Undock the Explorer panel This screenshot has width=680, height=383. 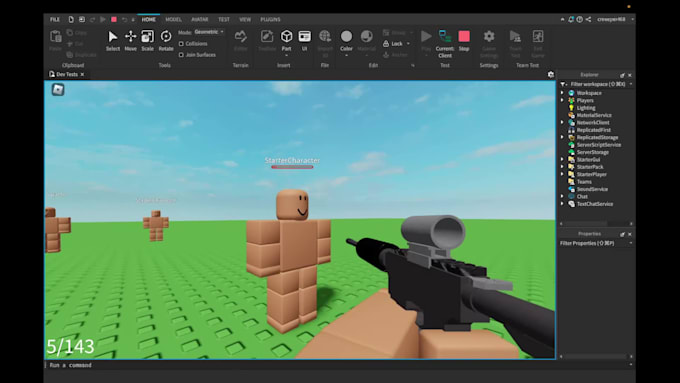tap(622, 75)
